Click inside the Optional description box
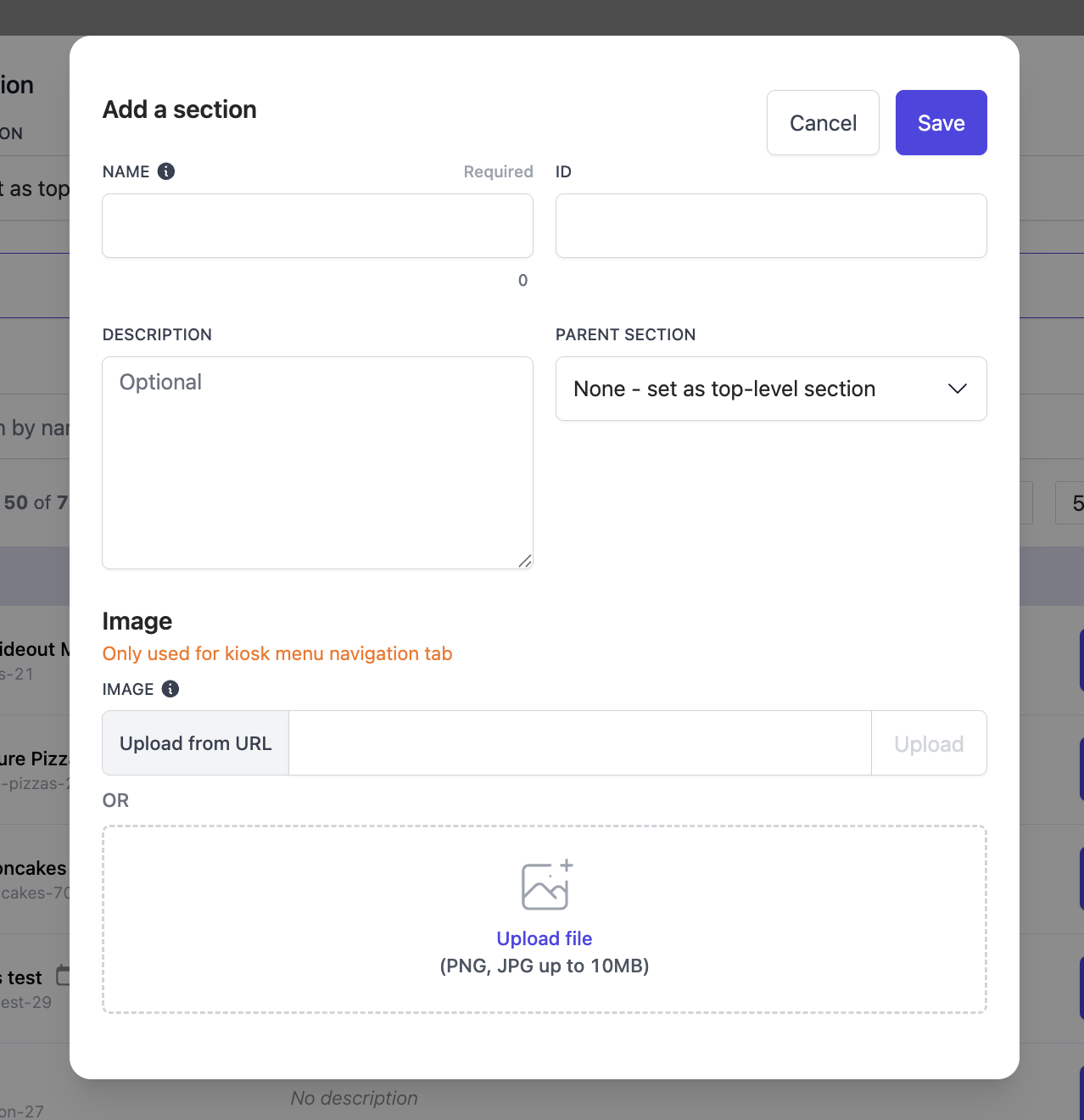The image size is (1084, 1120). (317, 462)
